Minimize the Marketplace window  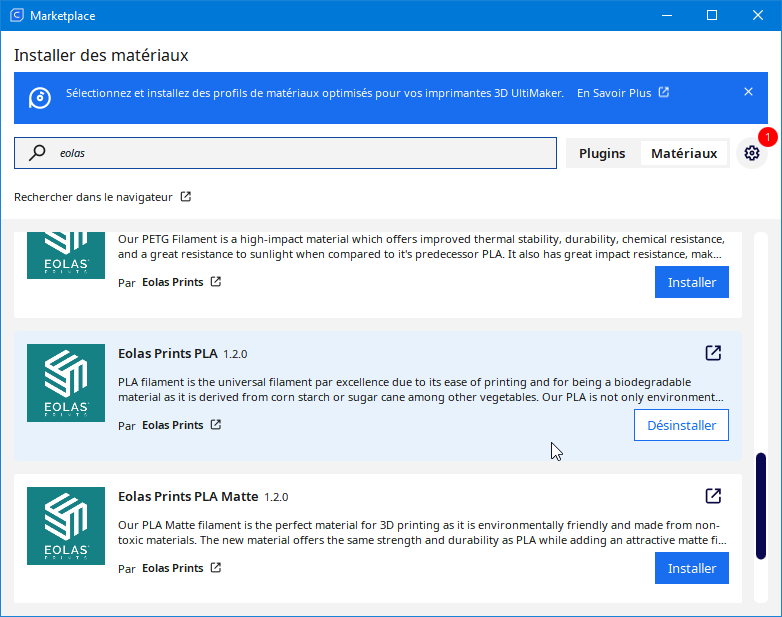point(667,15)
